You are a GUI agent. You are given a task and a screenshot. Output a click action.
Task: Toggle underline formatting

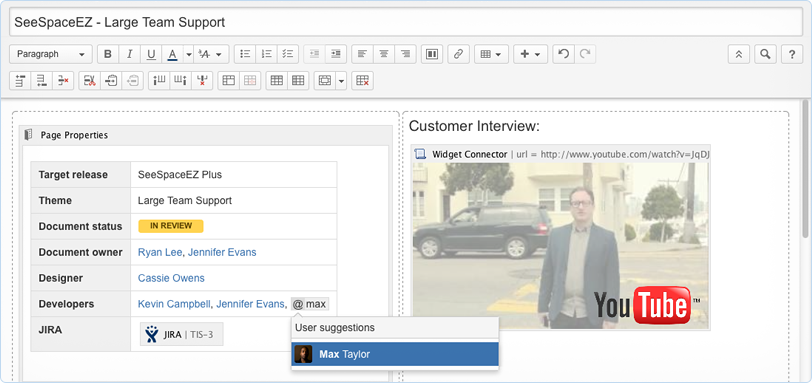click(x=151, y=54)
